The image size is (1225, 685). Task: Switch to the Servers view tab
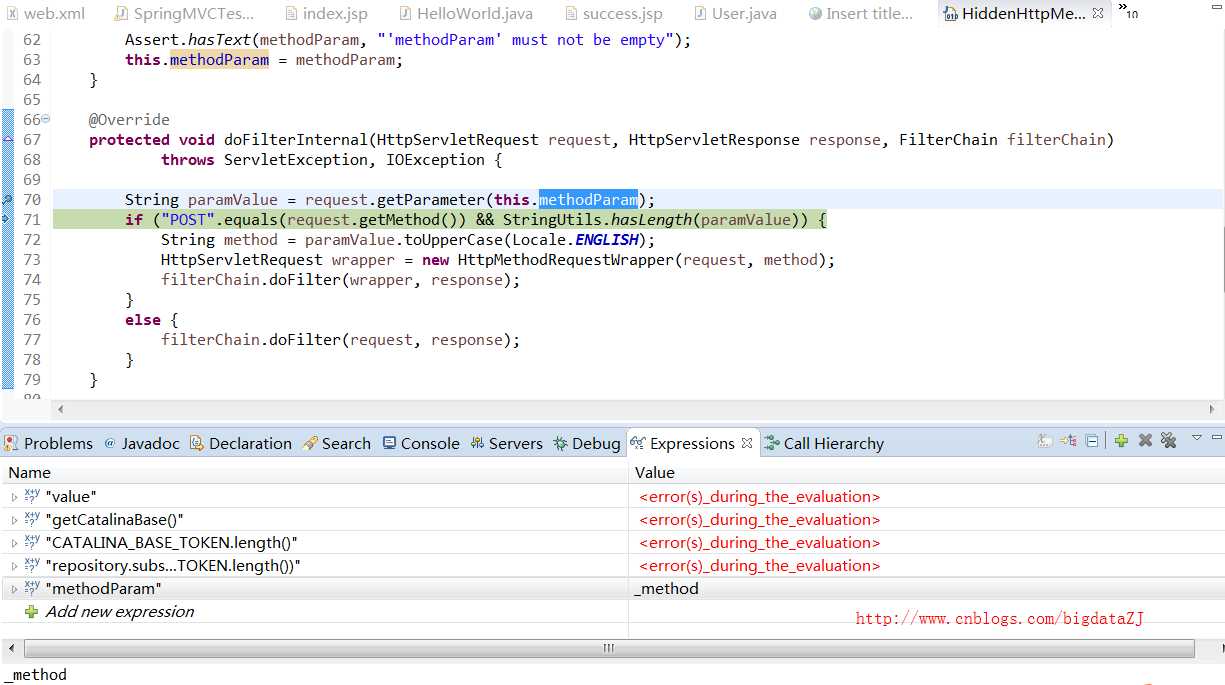(506, 443)
